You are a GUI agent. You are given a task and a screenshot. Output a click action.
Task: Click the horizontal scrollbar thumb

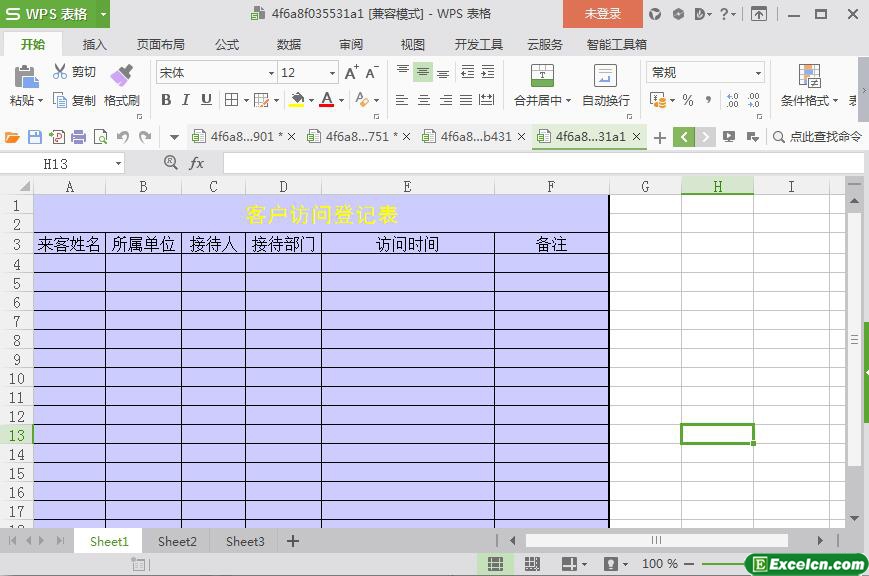(656, 540)
